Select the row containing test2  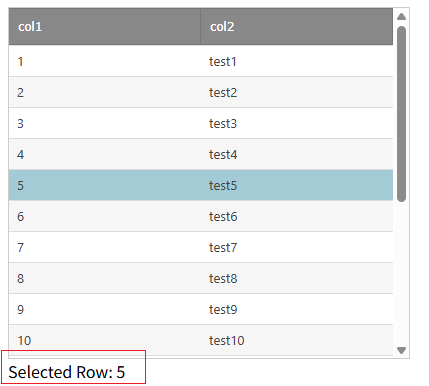201,92
